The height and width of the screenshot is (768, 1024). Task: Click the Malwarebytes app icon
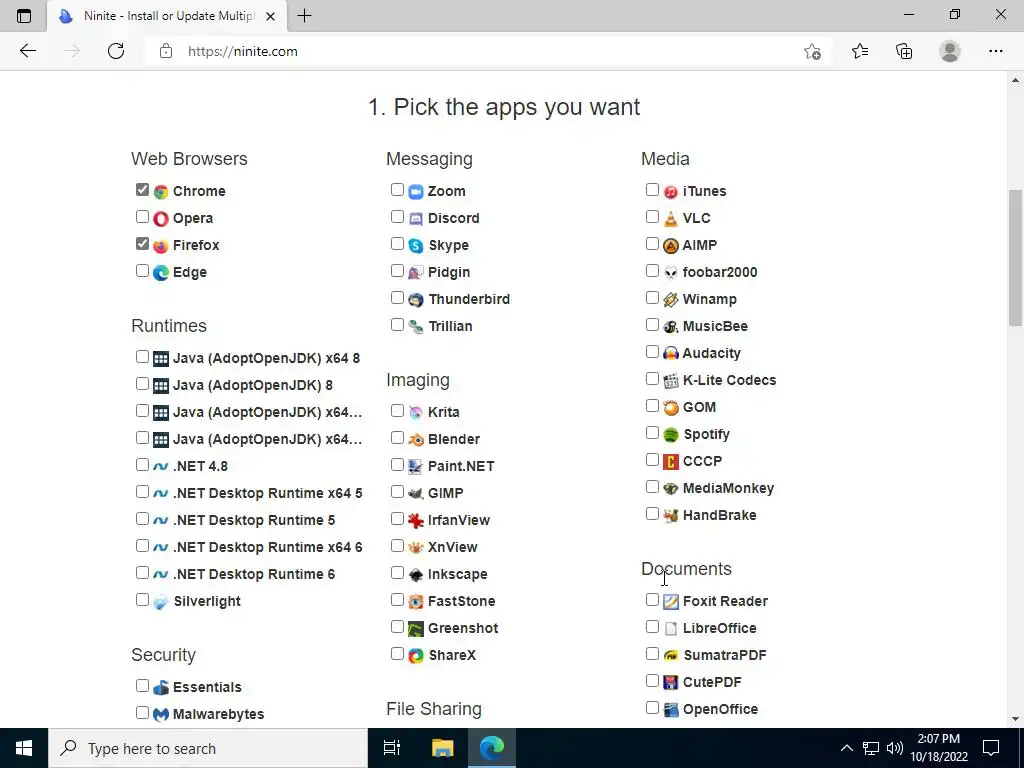(x=161, y=714)
